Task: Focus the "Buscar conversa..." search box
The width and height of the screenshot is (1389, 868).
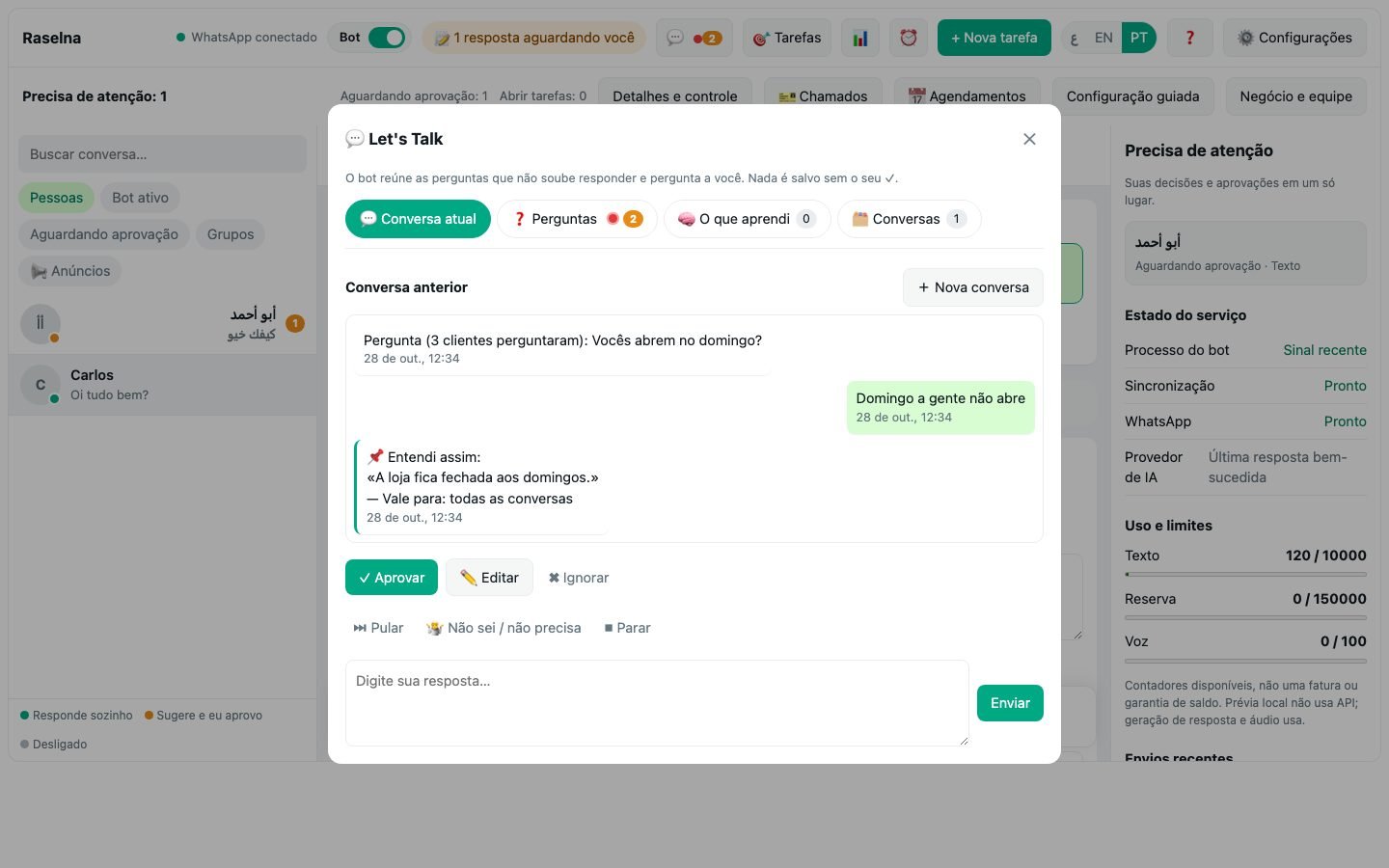Action: click(162, 154)
